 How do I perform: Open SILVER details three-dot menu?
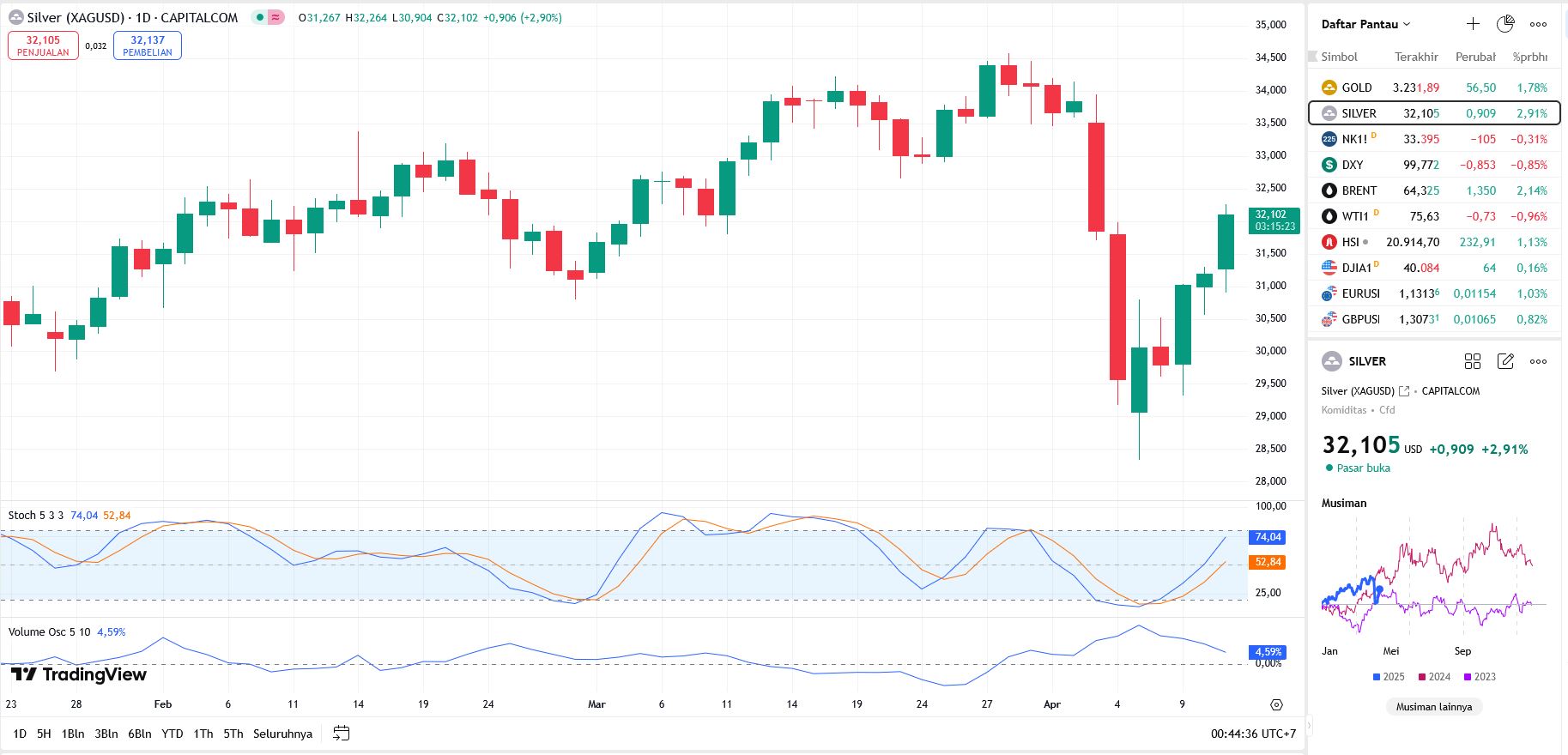(1538, 361)
